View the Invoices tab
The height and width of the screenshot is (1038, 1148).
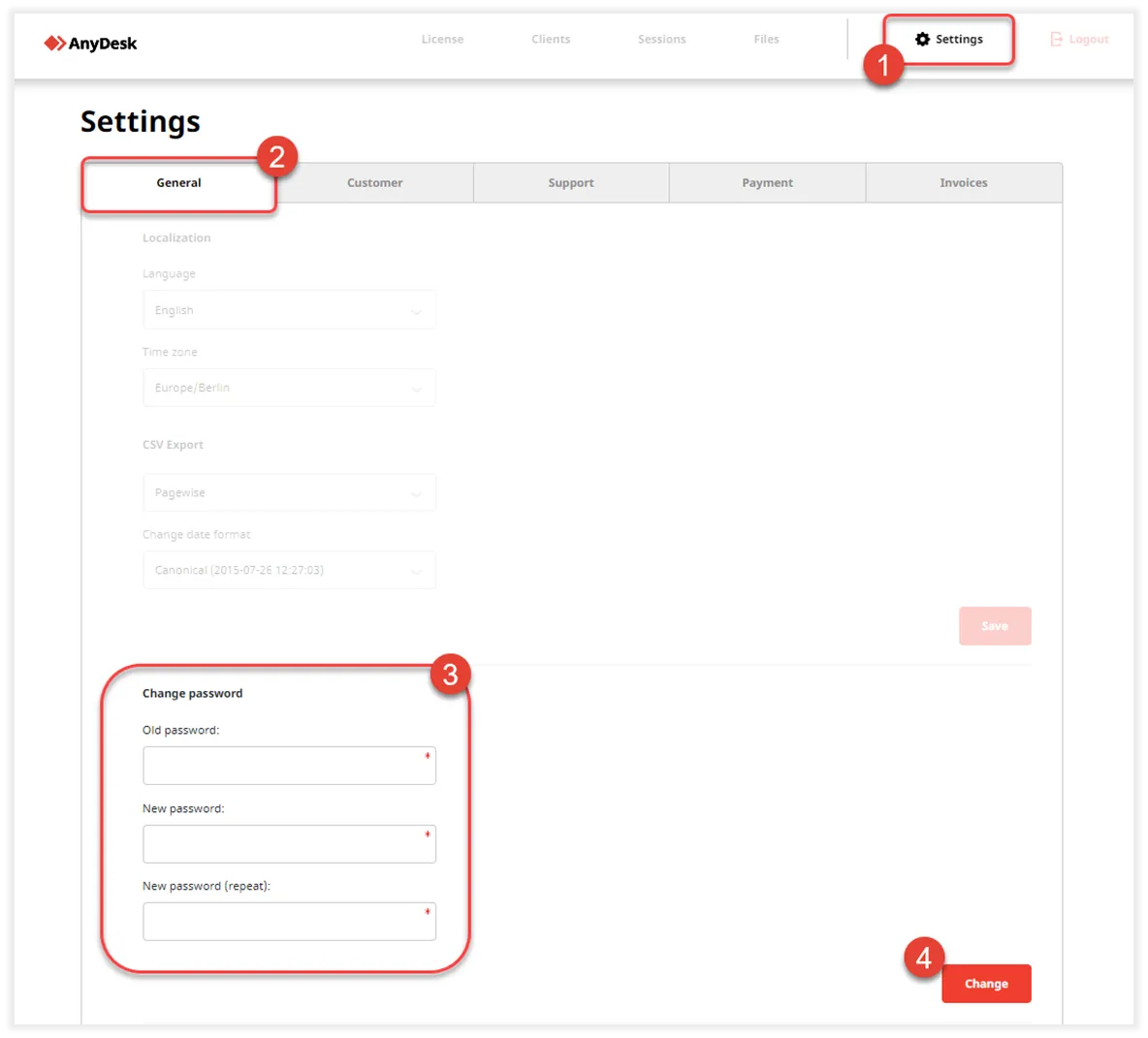pyautogui.click(x=963, y=183)
